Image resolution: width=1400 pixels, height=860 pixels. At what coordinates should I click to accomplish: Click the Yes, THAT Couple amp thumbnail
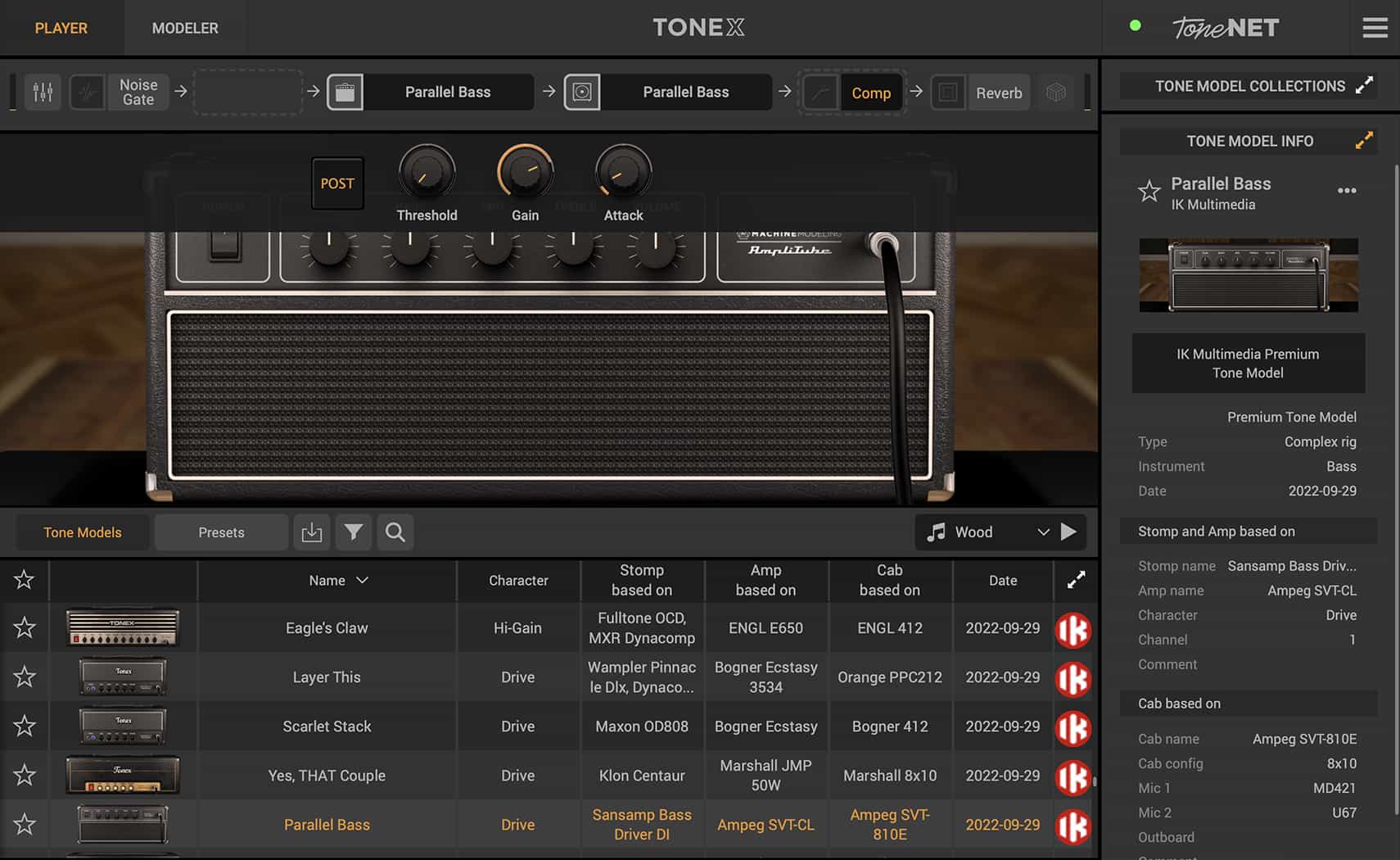tap(123, 776)
